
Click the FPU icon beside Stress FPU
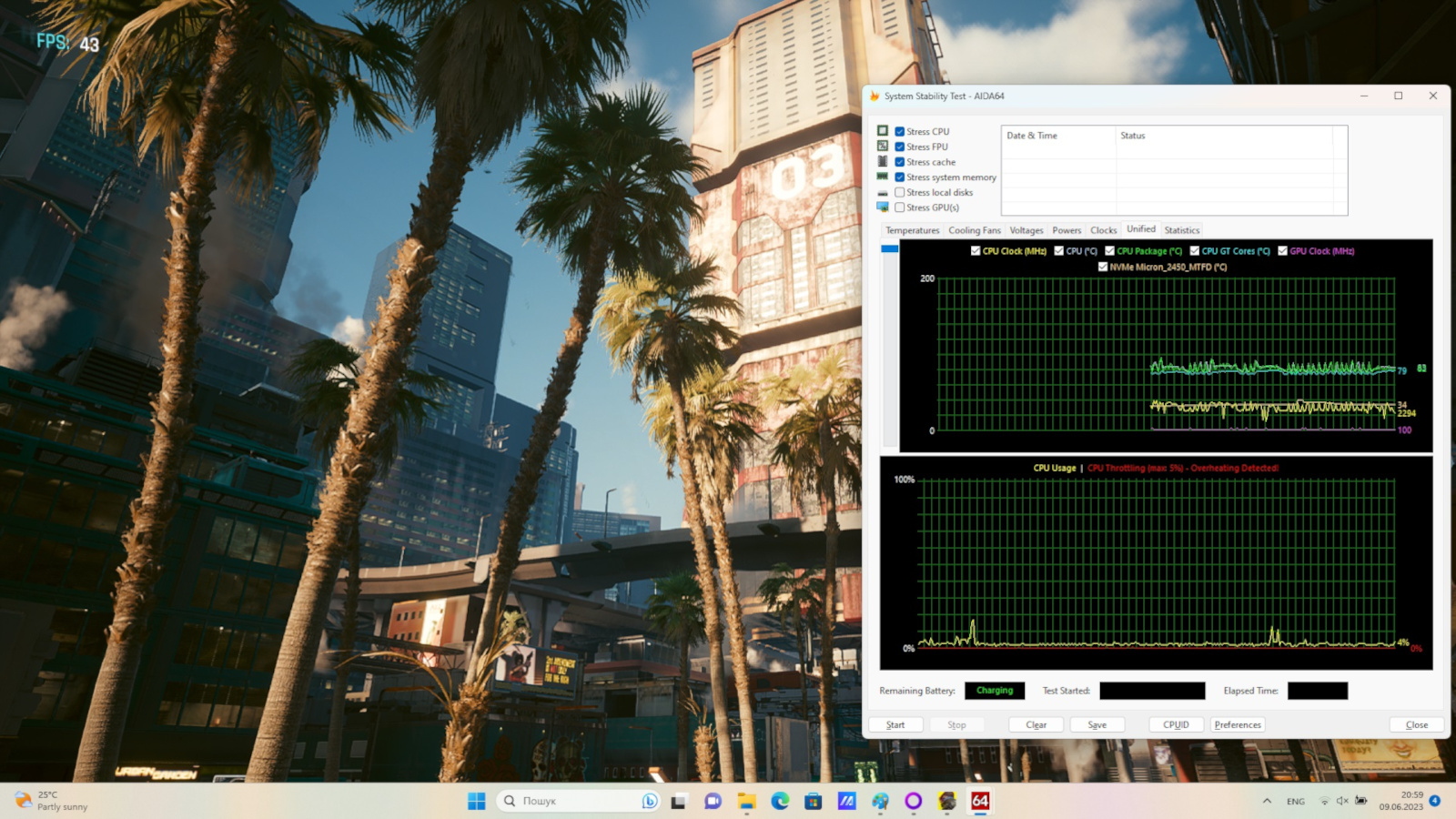point(883,147)
